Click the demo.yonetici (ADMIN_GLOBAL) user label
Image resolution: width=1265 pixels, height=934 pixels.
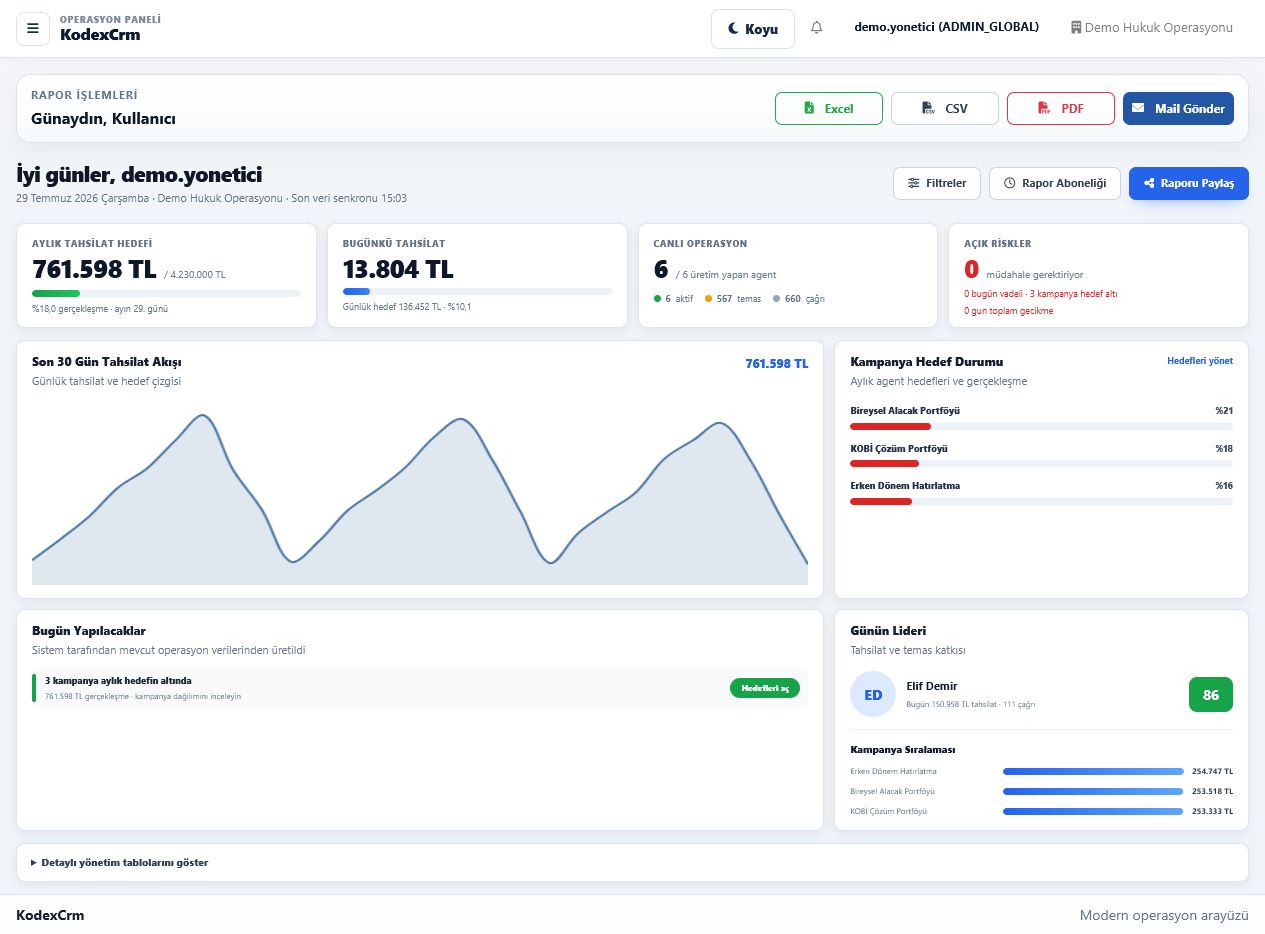pyautogui.click(x=946, y=28)
